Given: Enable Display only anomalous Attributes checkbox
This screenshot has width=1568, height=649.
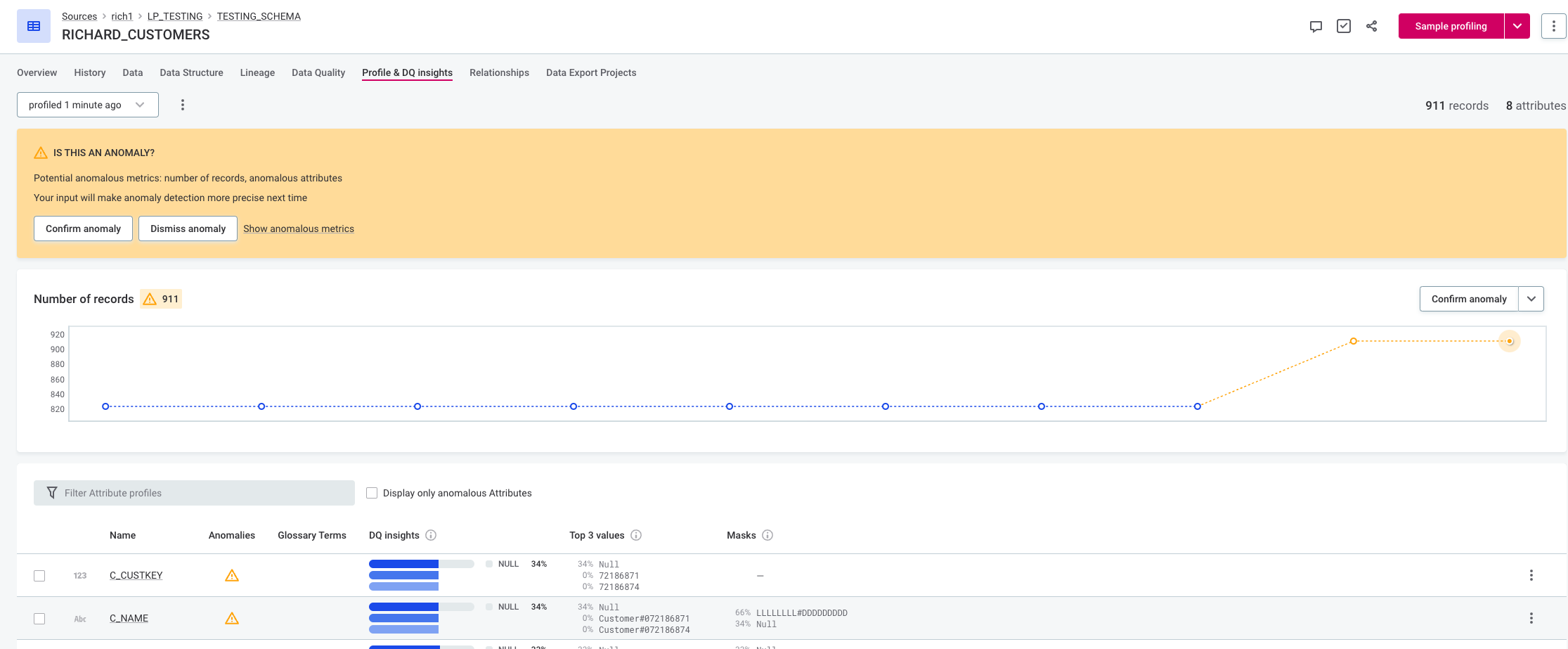Looking at the screenshot, I should point(372,493).
